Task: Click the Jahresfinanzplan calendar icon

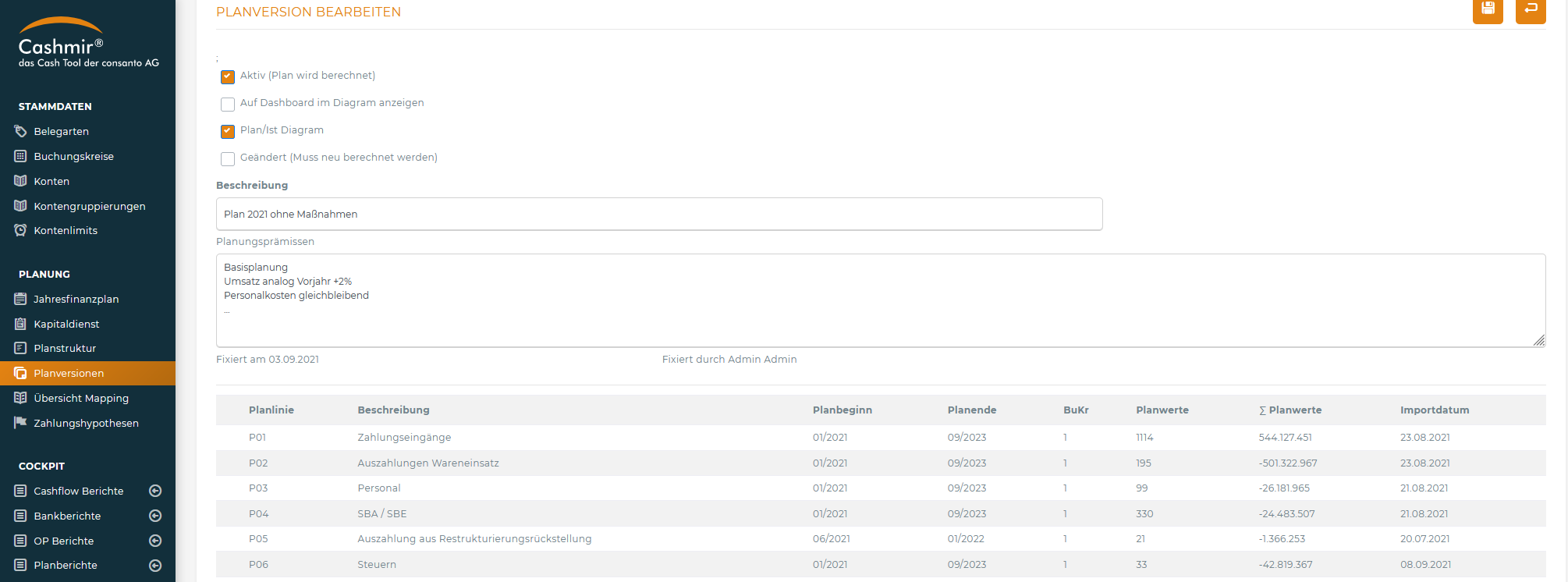Action: 20,299
